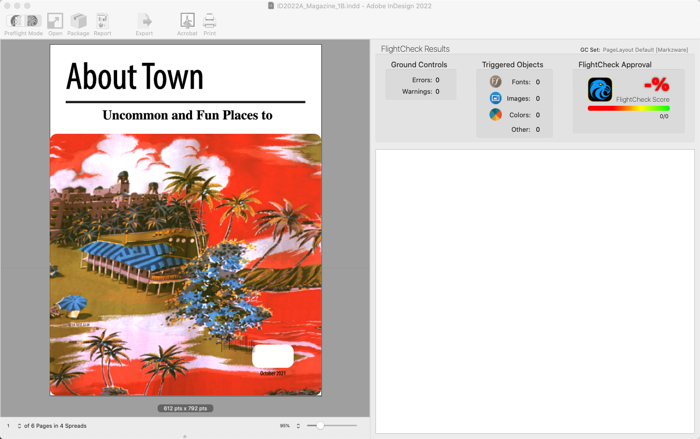700x439 pixels.
Task: Click the Colors pie icon
Action: 495,115
